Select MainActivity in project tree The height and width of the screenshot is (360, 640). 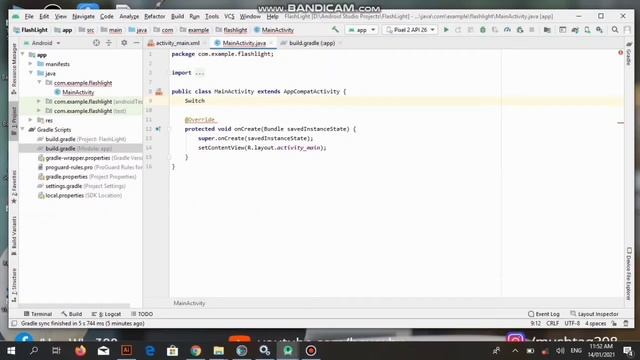pos(78,92)
